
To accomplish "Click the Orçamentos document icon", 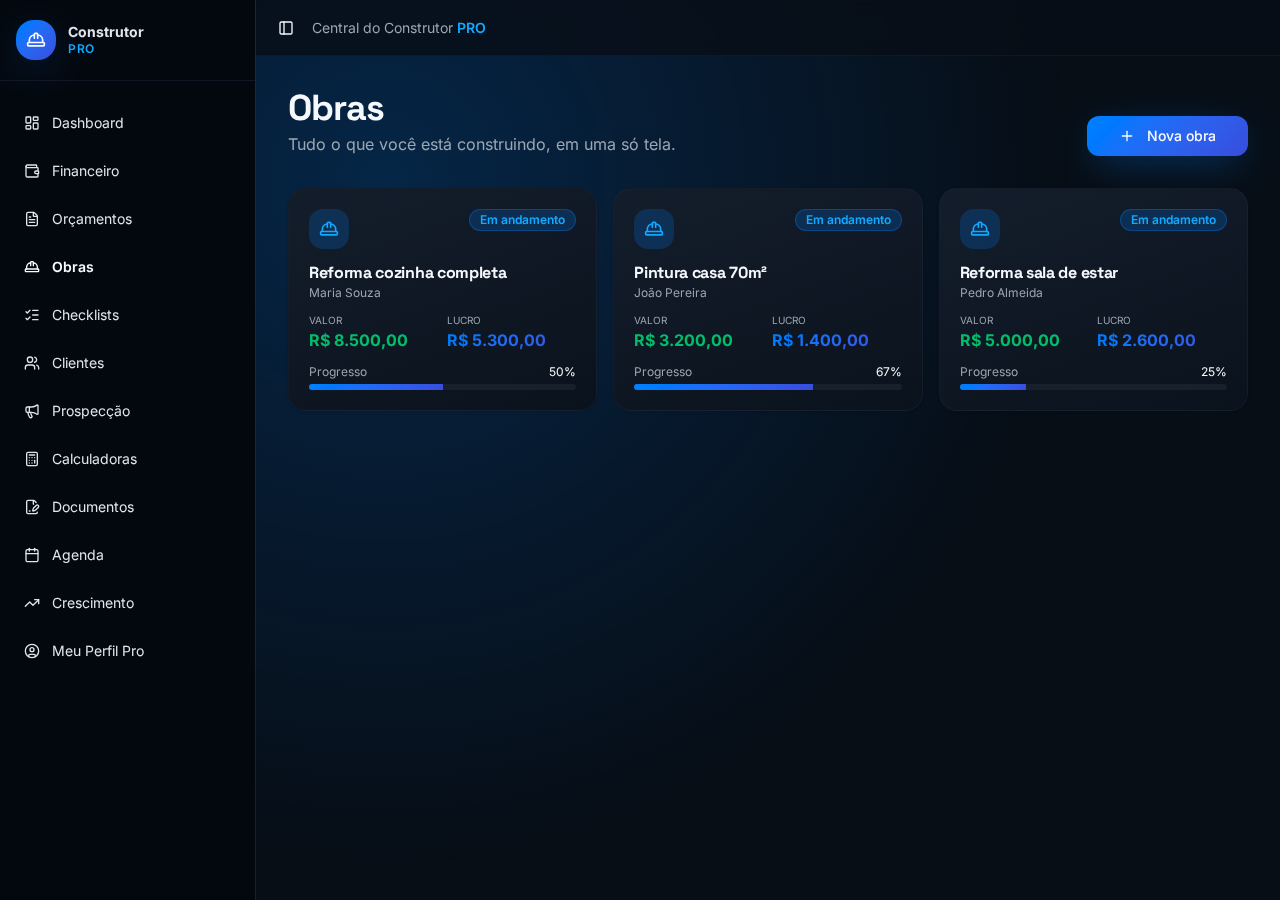I will 32,219.
